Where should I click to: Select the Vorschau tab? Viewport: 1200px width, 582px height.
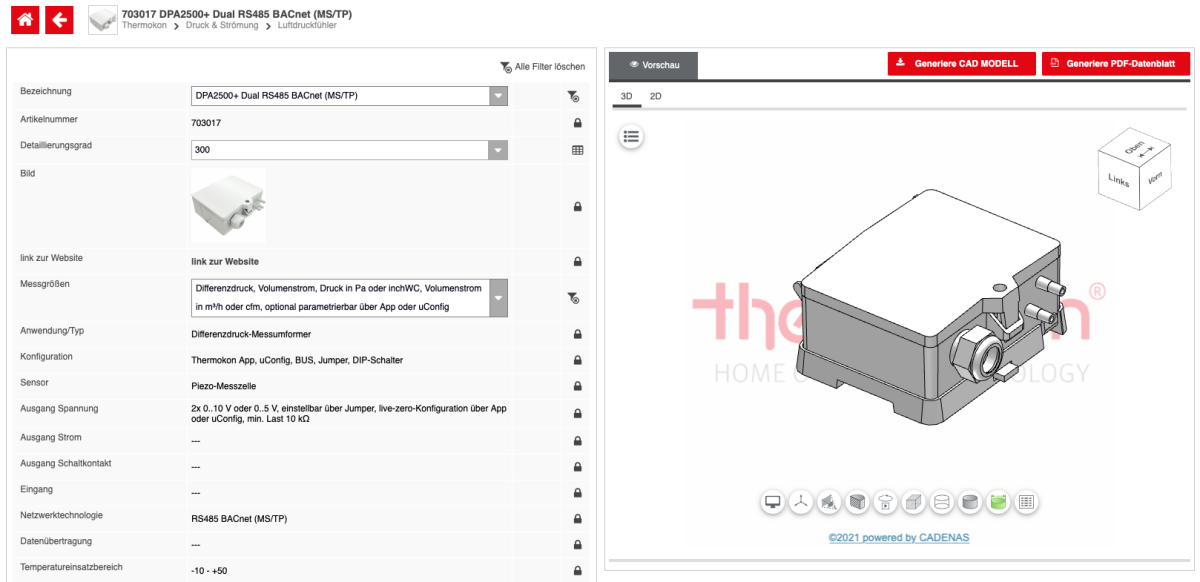click(654, 65)
